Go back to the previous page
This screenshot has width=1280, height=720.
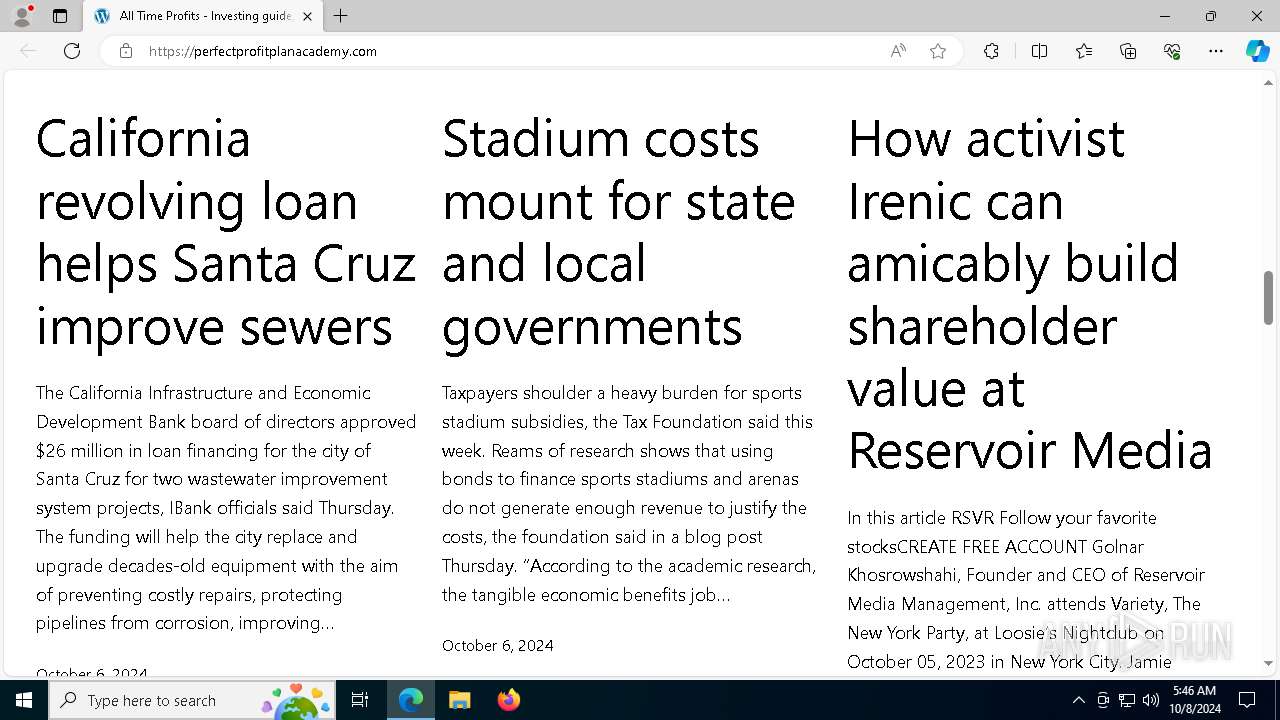[x=28, y=51]
